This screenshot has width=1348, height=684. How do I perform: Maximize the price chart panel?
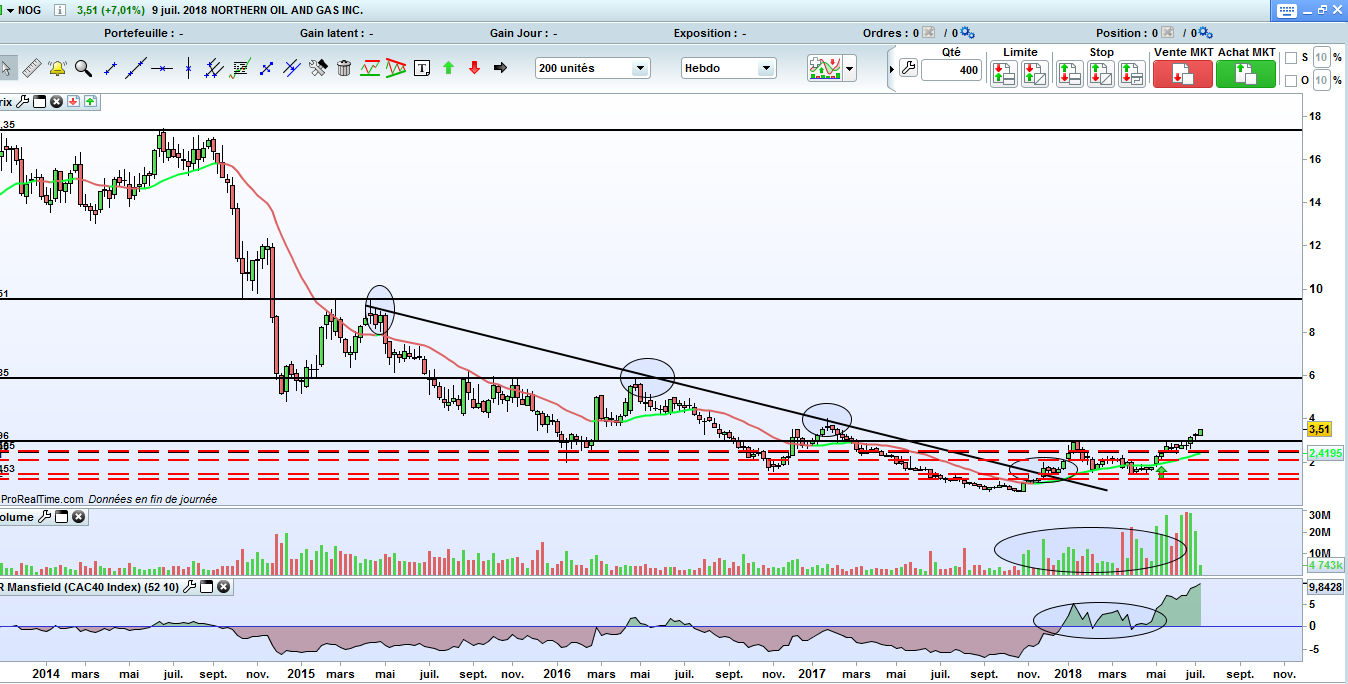[x=39, y=101]
